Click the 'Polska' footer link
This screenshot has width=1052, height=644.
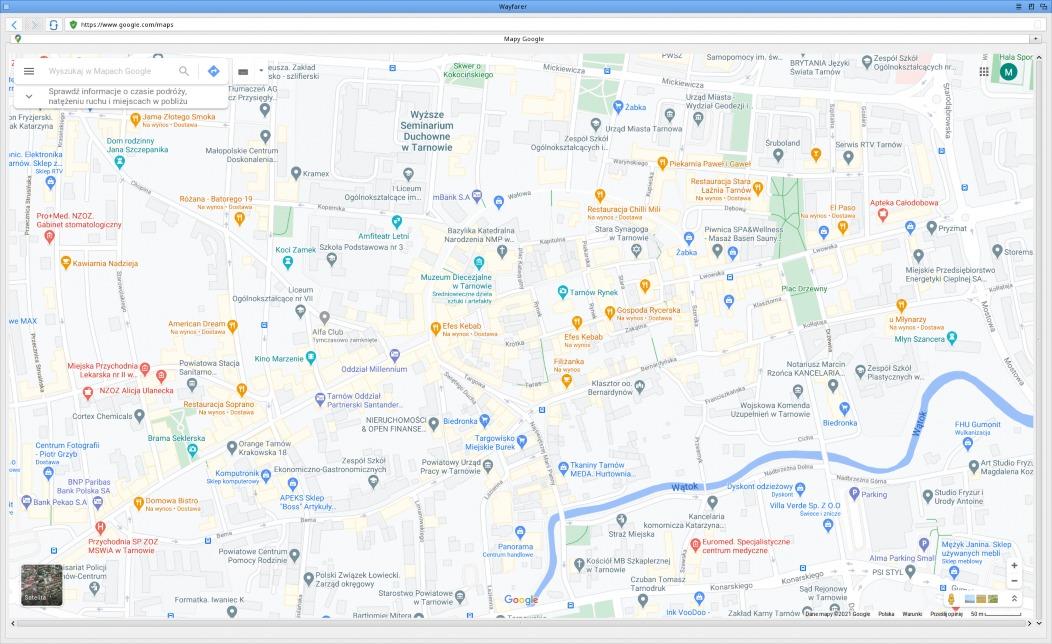click(x=886, y=614)
